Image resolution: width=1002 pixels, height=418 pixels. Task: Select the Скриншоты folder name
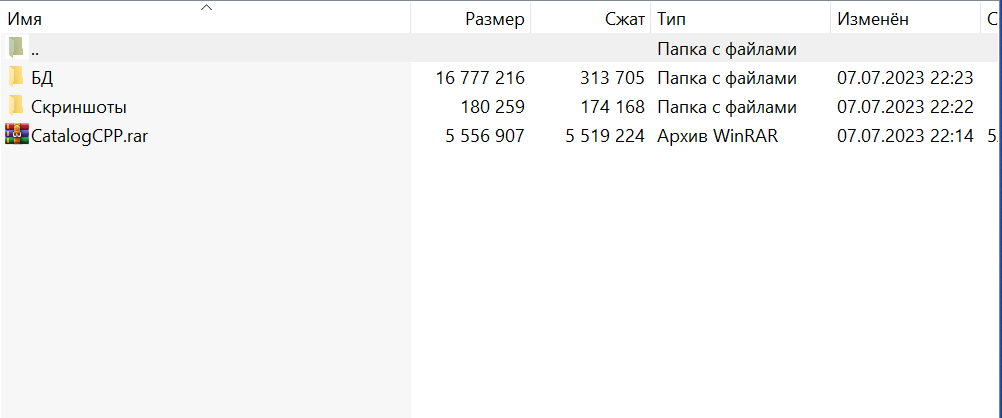[x=79, y=106]
